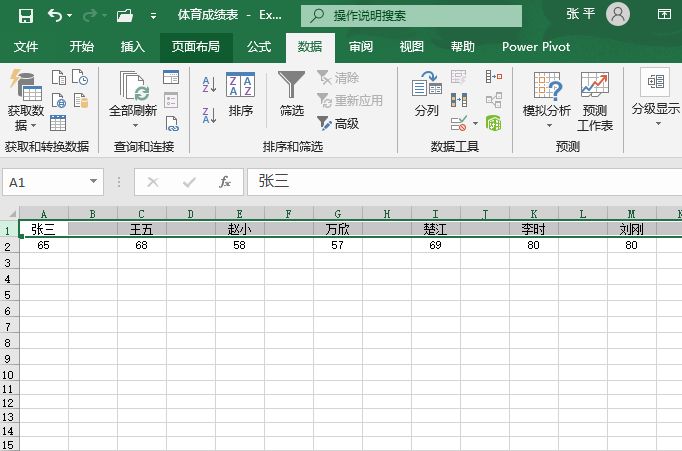The image size is (682, 451).
Task: Select cell containing 赵小
Action: coord(240,229)
